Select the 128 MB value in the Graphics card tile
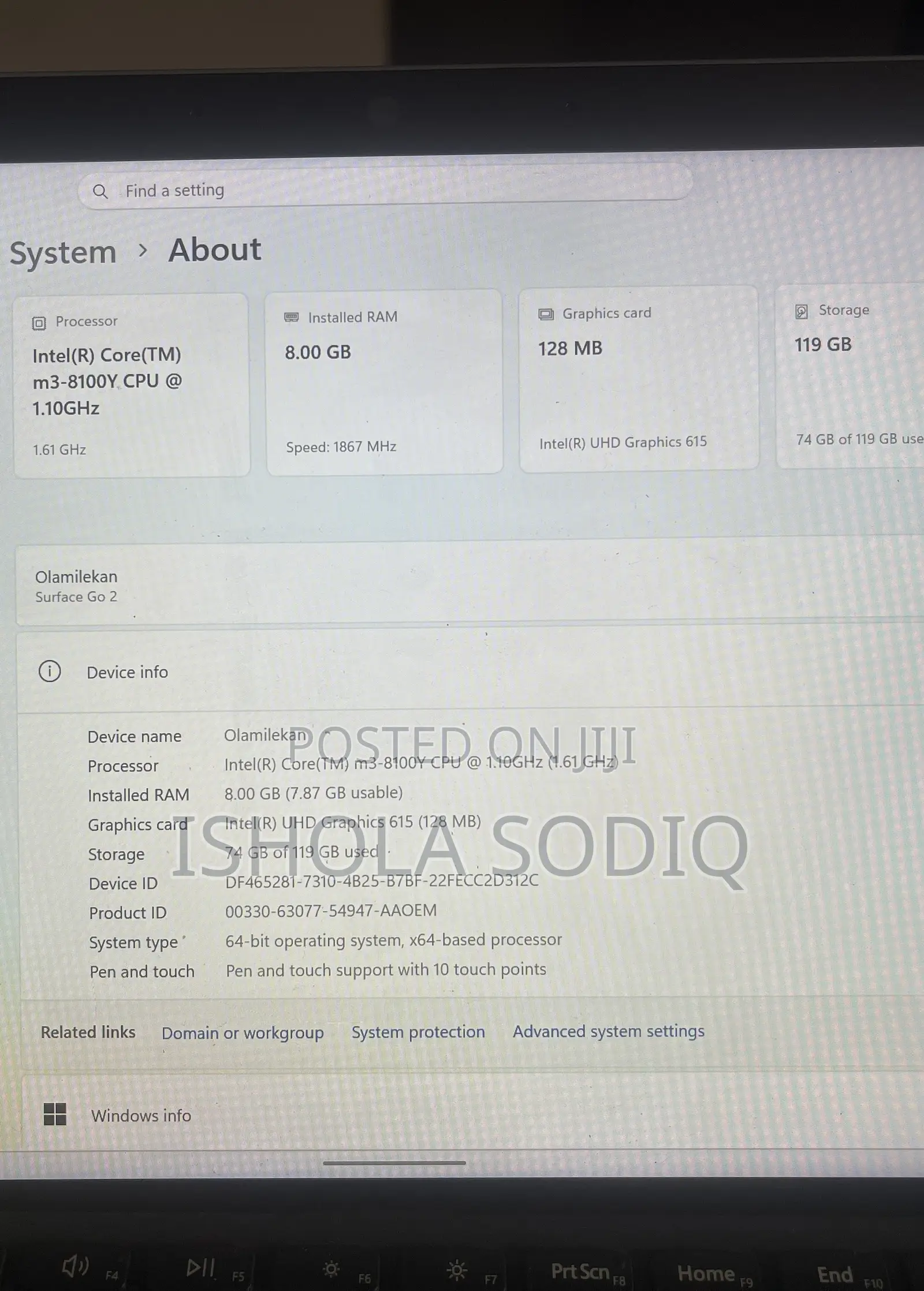Image resolution: width=924 pixels, height=1291 pixels. [x=570, y=349]
